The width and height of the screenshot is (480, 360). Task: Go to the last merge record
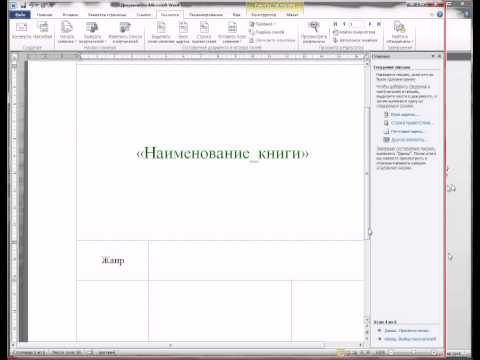coord(379,24)
